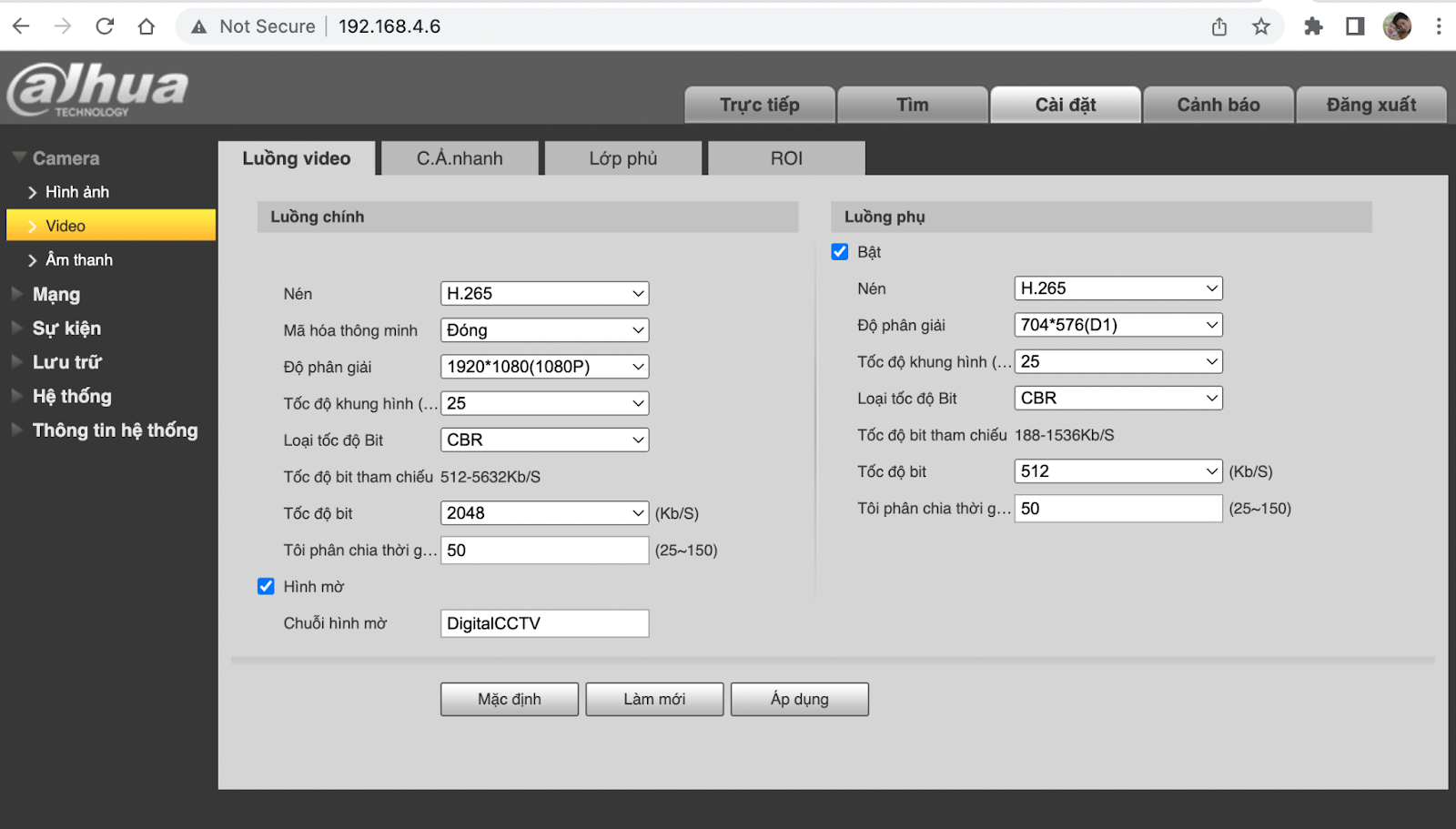Click the 192.168.4.6 address bar
Image resolution: width=1456 pixels, height=829 pixels.
point(389,26)
